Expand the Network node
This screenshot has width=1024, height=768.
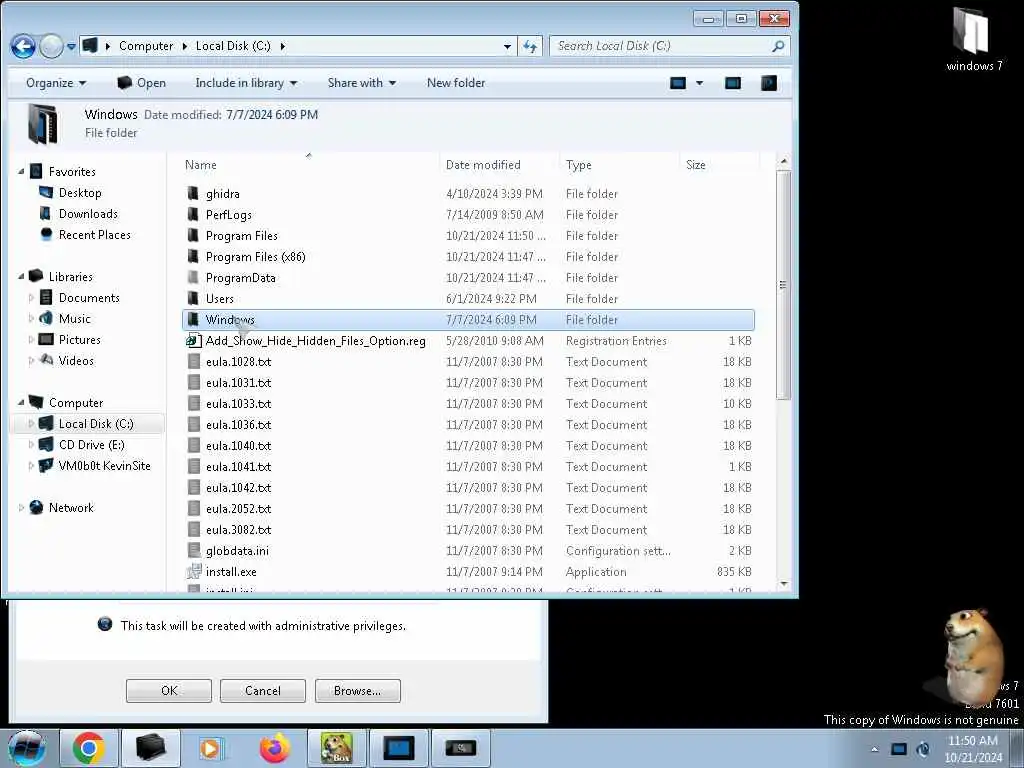click(x=22, y=507)
